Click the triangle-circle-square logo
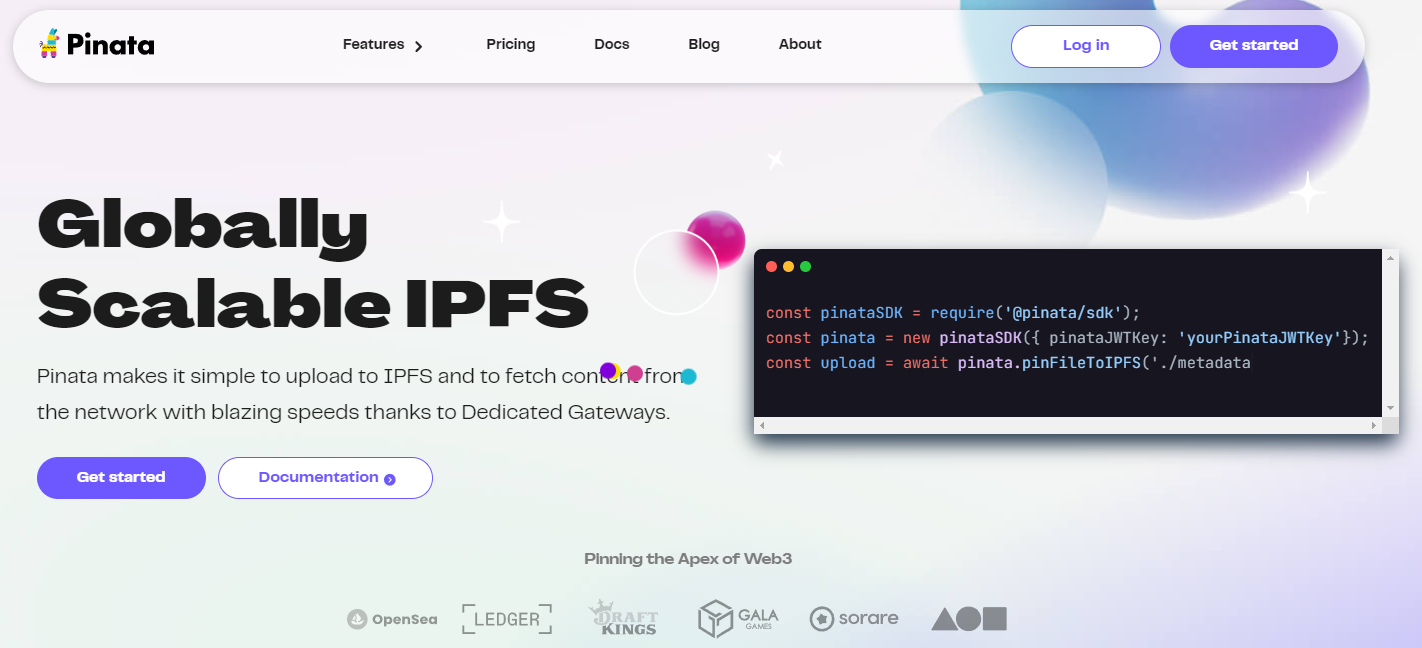 (x=969, y=619)
